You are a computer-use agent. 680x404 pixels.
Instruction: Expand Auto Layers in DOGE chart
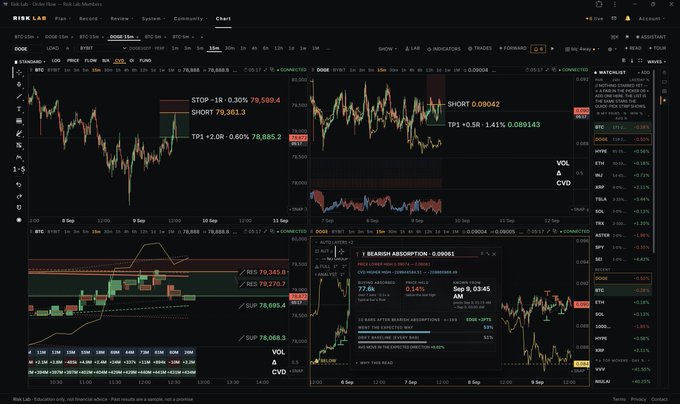coord(333,242)
